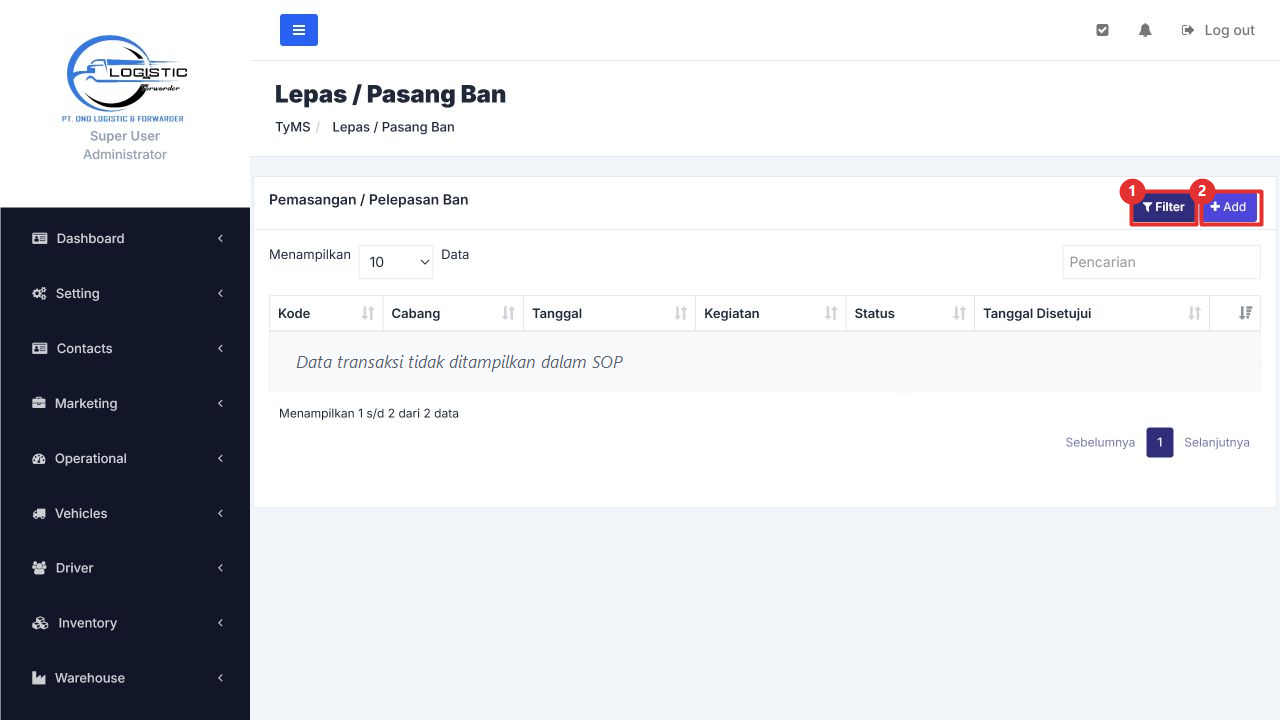Open the checklist tasks icon in header
Viewport: 1280px width, 720px height.
(x=1102, y=30)
